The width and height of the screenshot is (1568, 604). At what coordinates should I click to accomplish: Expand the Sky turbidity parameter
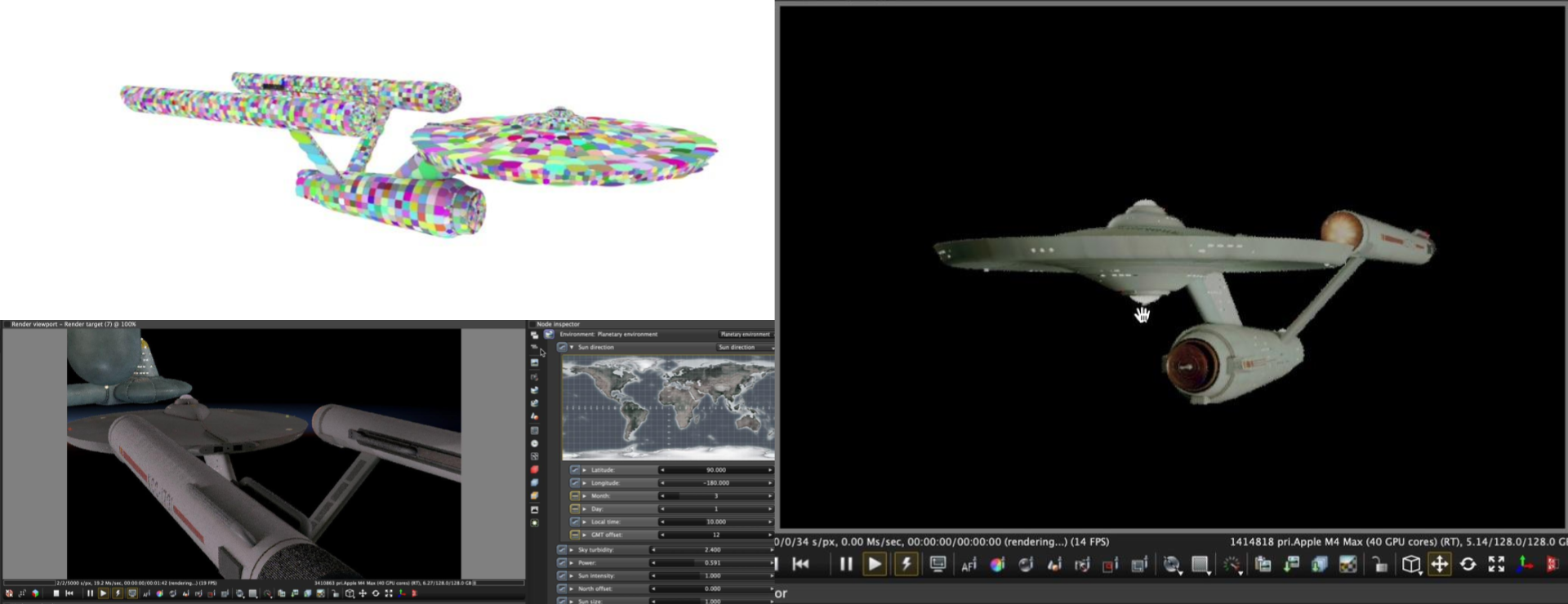(x=572, y=550)
